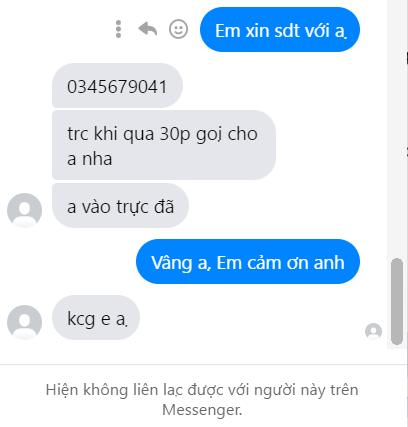408x427 pixels.
Task: Select the 'trc khi qua 30p gọi cho a nha' bubble
Action: (x=164, y=145)
